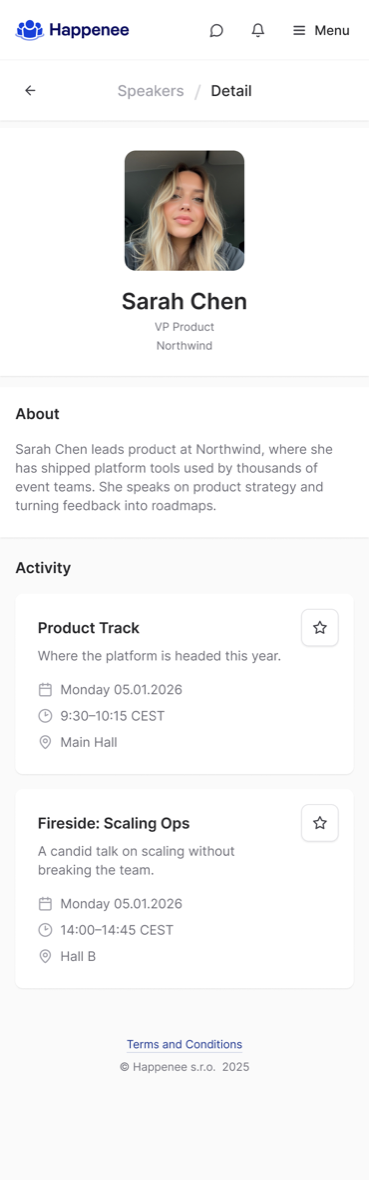The image size is (369, 1180).
Task: Select the Detail breadcrumb label
Action: [x=231, y=91]
